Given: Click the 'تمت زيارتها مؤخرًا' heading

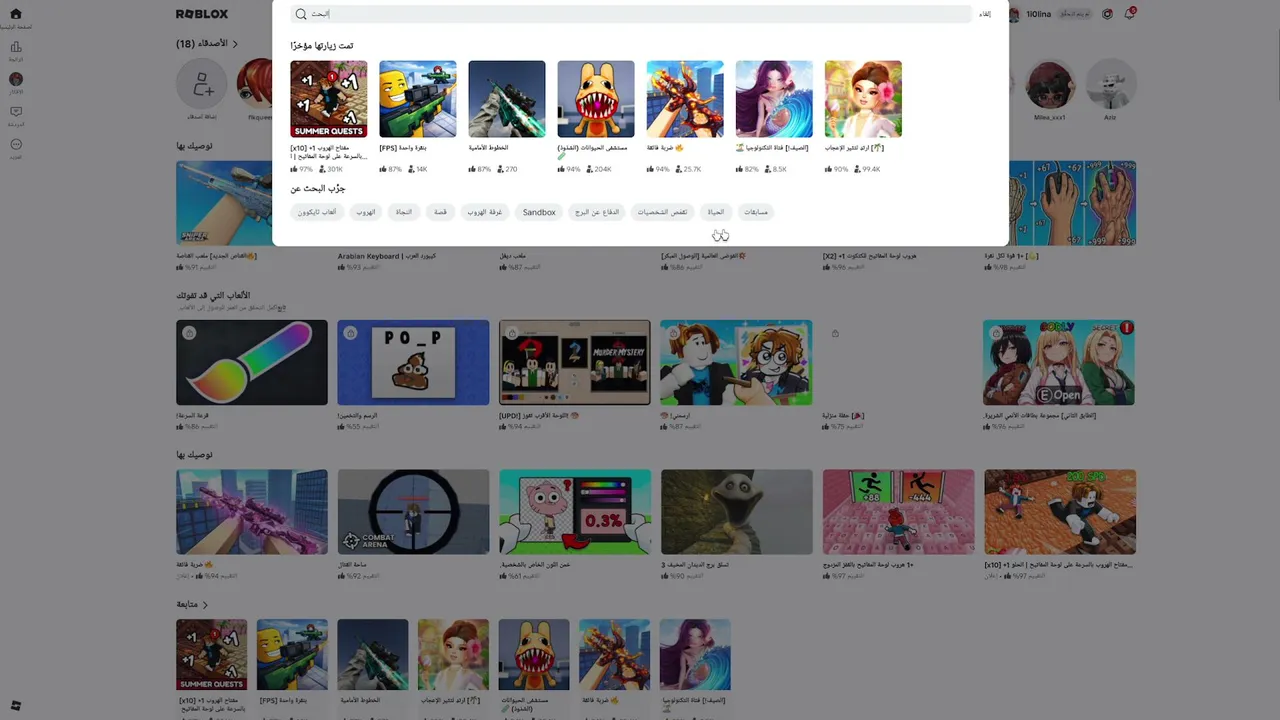Looking at the screenshot, I should coord(322,46).
